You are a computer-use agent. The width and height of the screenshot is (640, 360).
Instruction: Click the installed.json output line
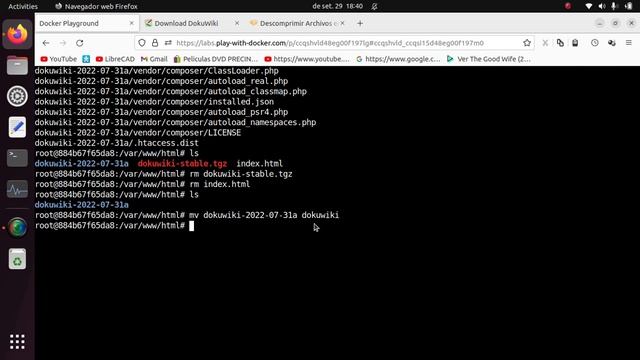[154, 102]
